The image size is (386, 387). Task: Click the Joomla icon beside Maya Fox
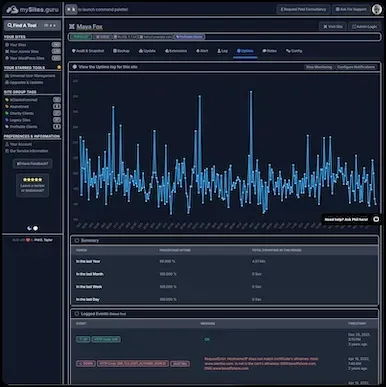(x=72, y=27)
